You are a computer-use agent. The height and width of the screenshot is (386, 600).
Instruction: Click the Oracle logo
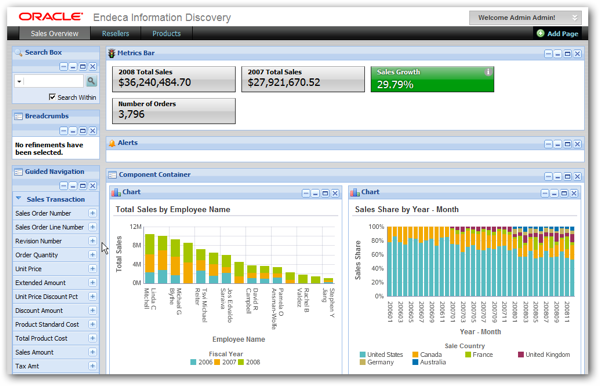click(x=51, y=17)
